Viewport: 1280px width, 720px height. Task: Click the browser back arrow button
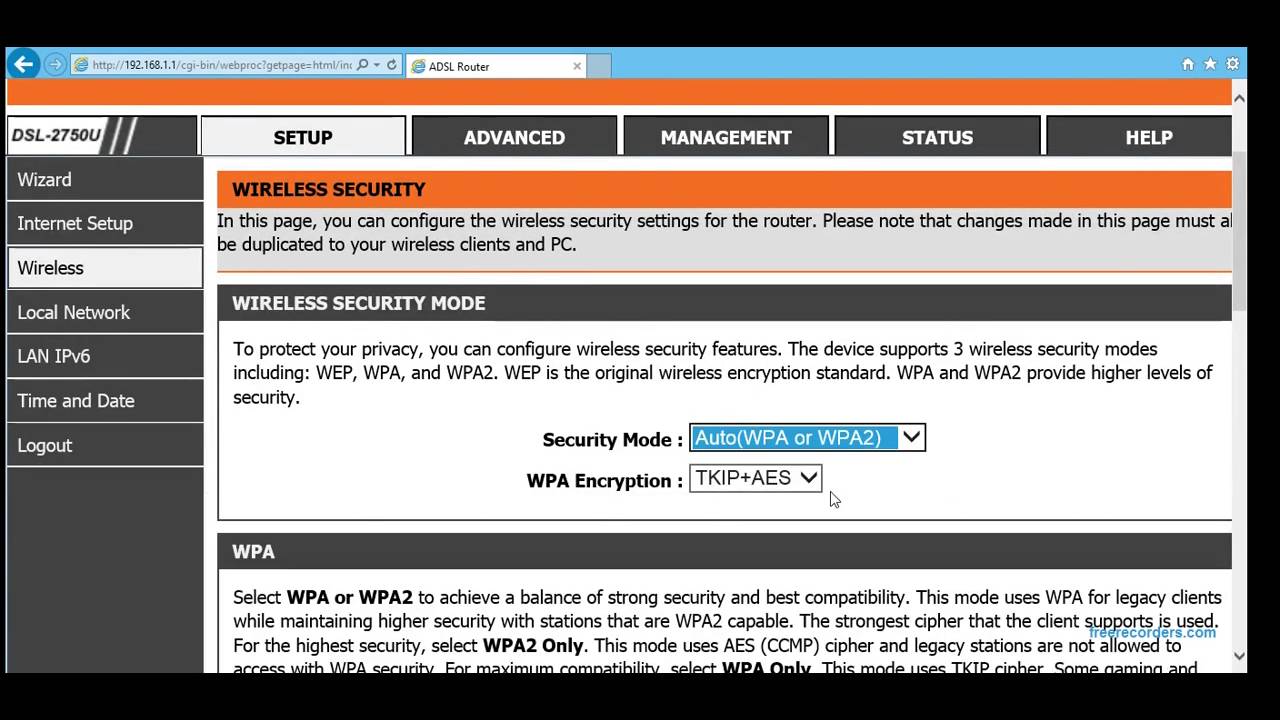tap(24, 64)
